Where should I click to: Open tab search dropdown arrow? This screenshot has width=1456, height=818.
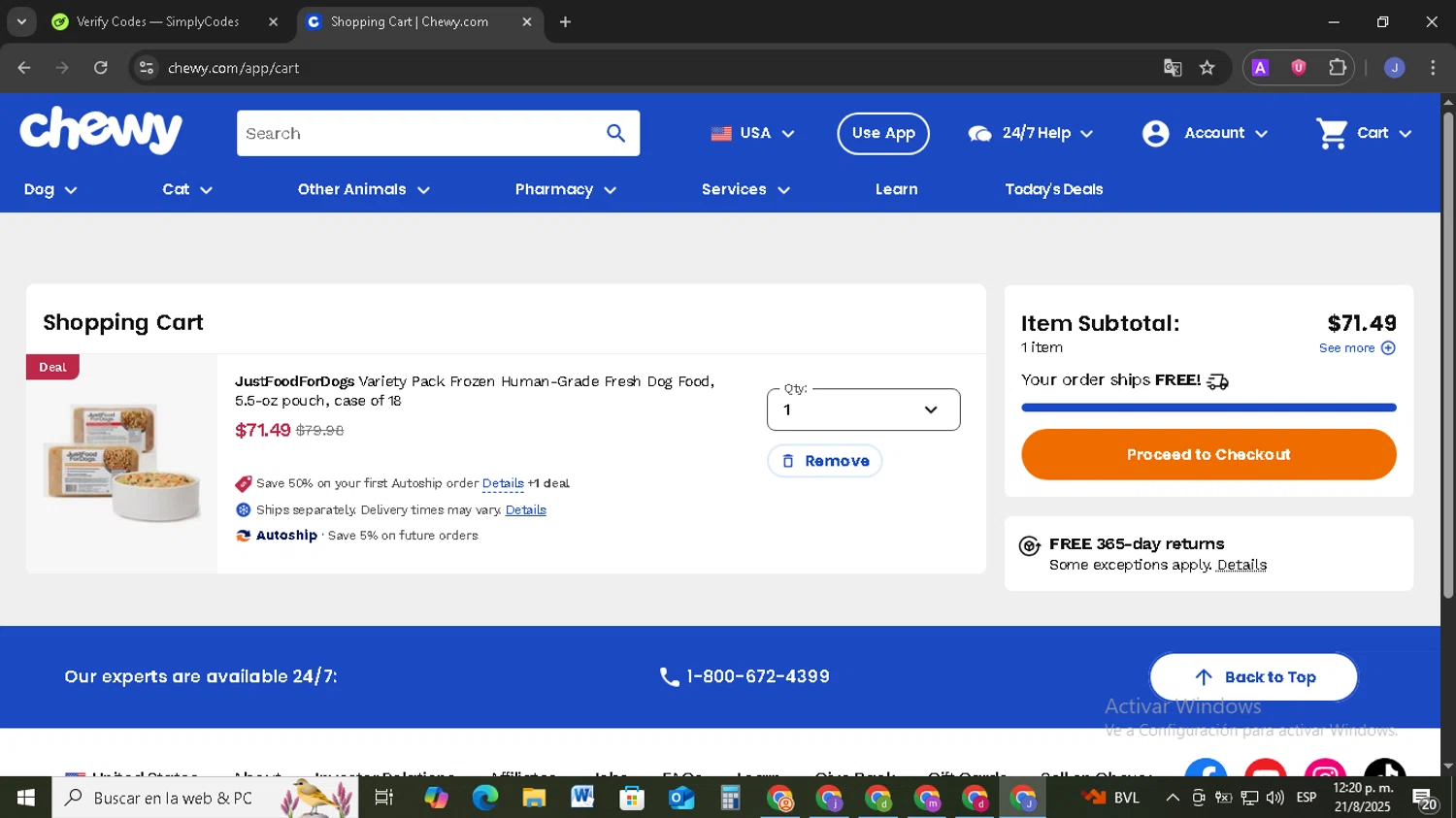[21, 21]
